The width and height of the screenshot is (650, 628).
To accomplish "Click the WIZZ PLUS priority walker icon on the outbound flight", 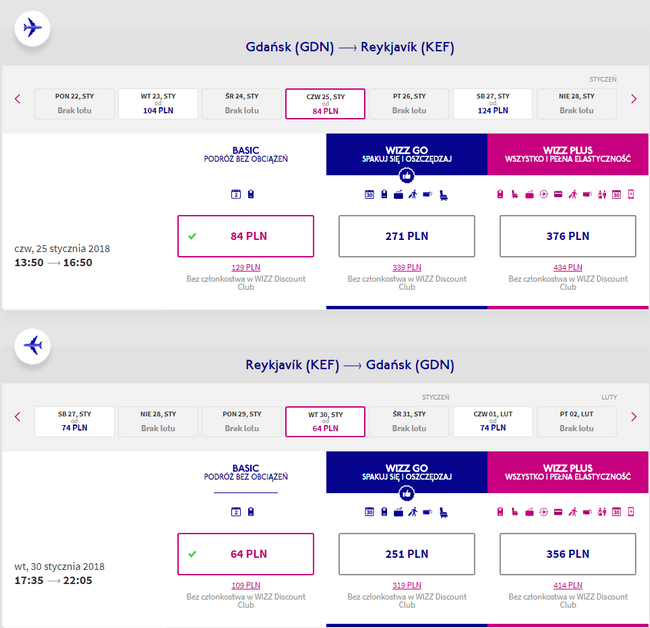I will tap(573, 194).
